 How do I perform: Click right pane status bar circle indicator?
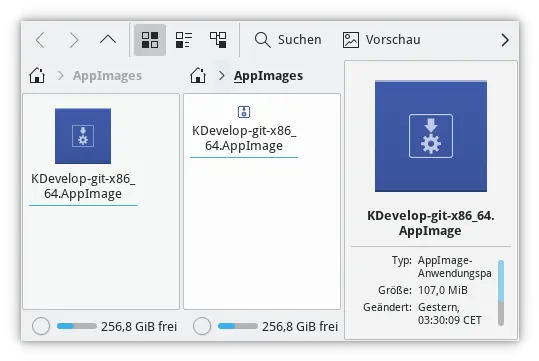coord(202,326)
